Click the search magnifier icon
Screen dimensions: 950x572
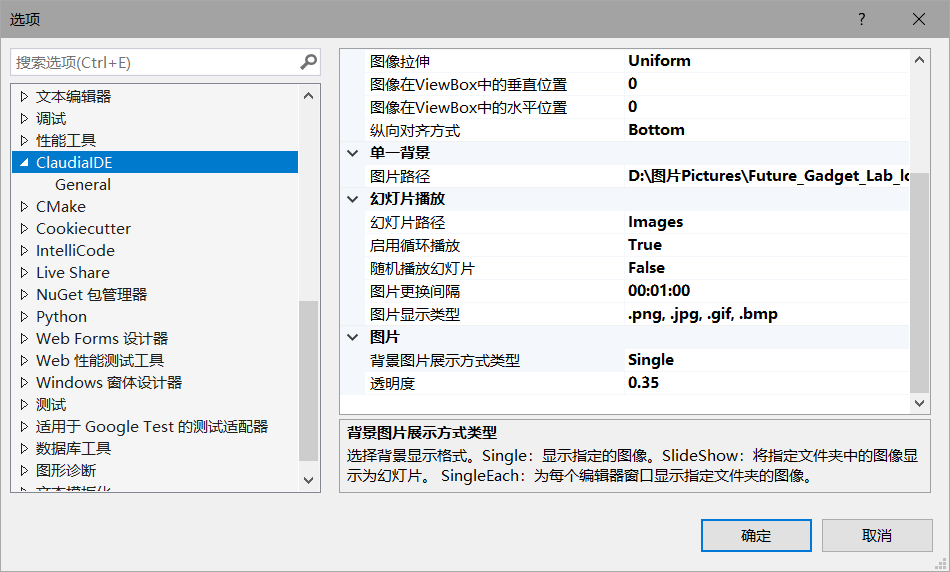pyautogui.click(x=308, y=62)
